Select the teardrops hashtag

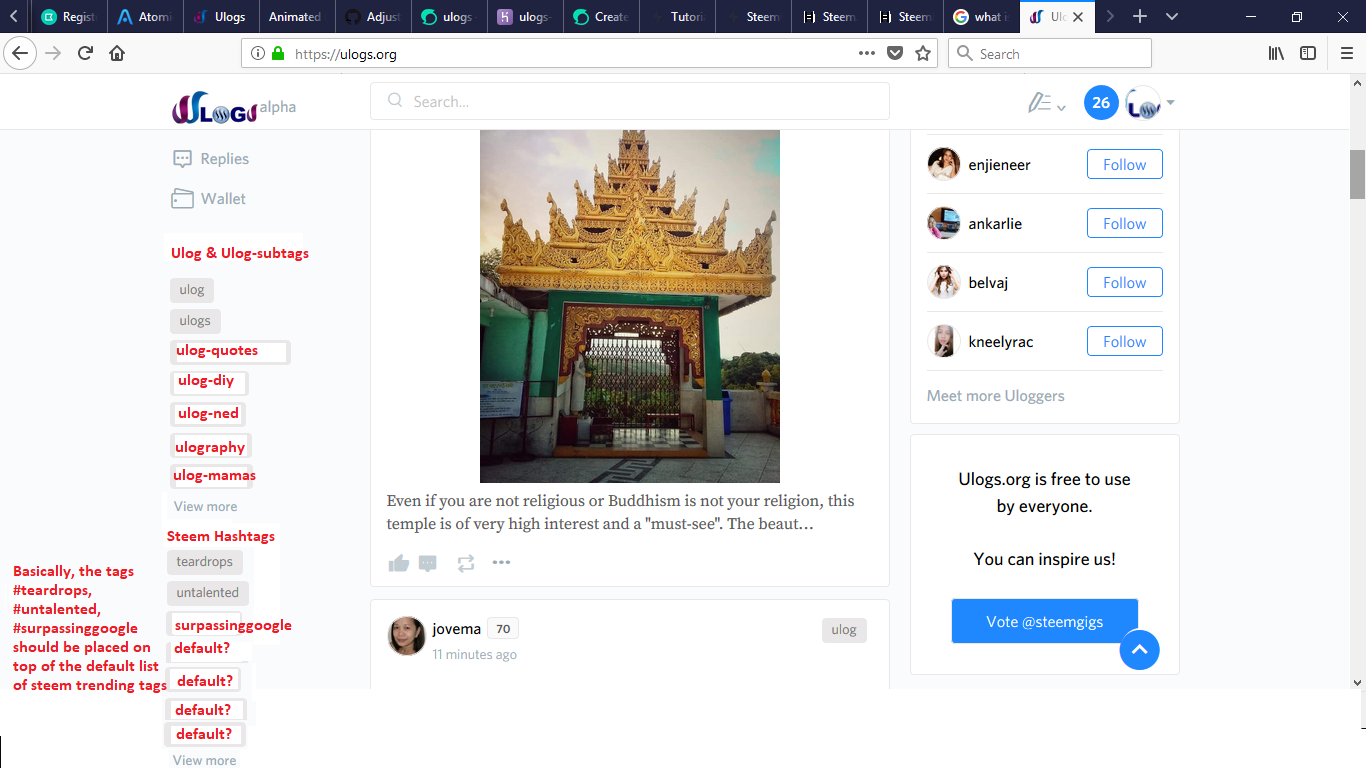[205, 562]
